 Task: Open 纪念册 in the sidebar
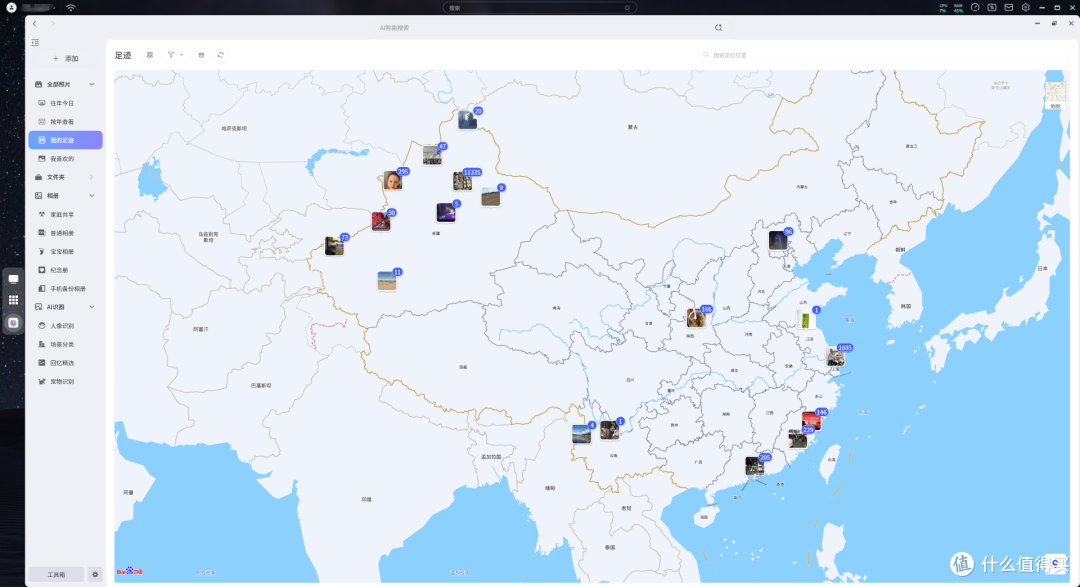(x=65, y=270)
